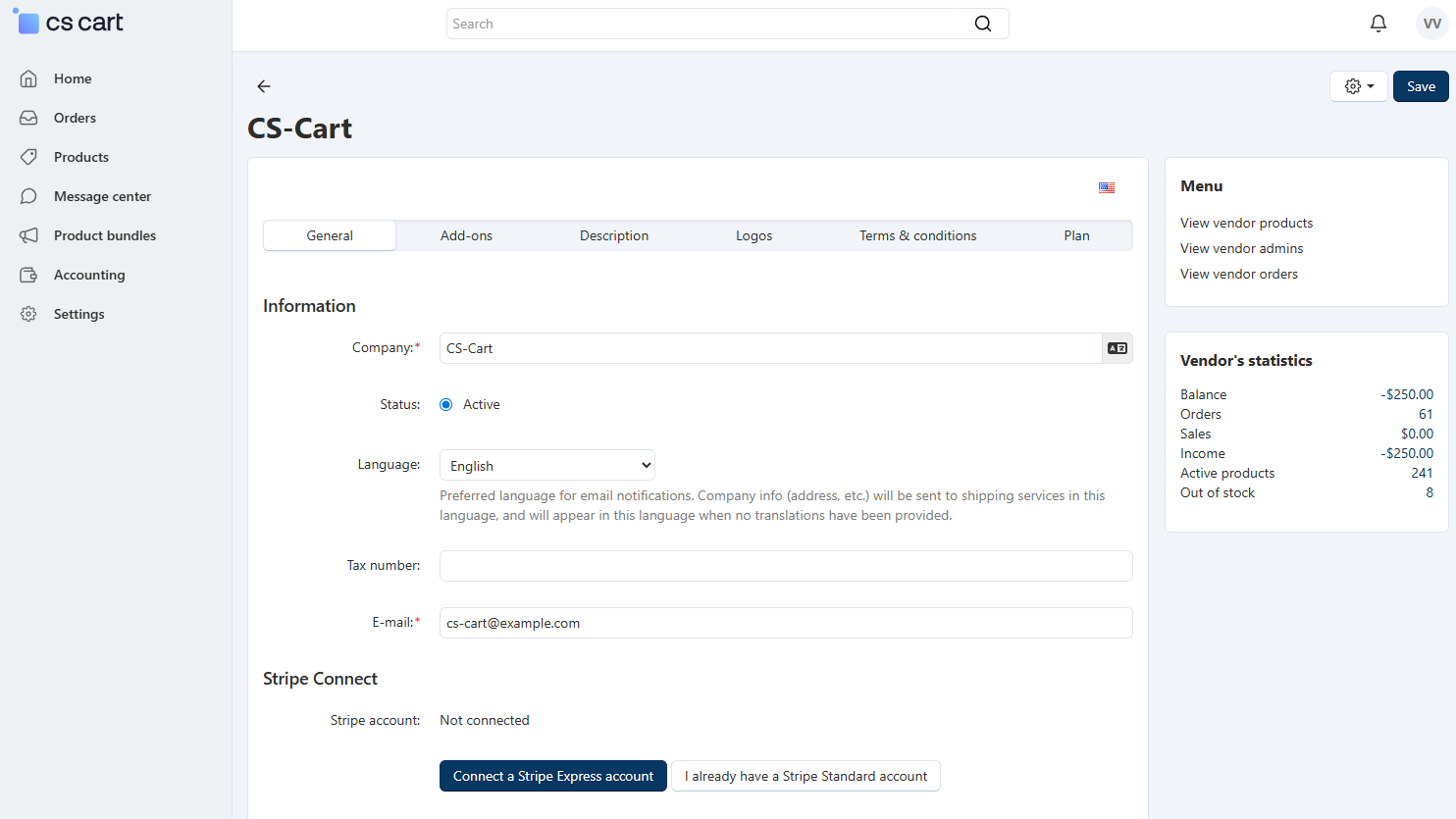The width and height of the screenshot is (1456, 819).
Task: Open Message center in the sidebar
Action: [102, 196]
